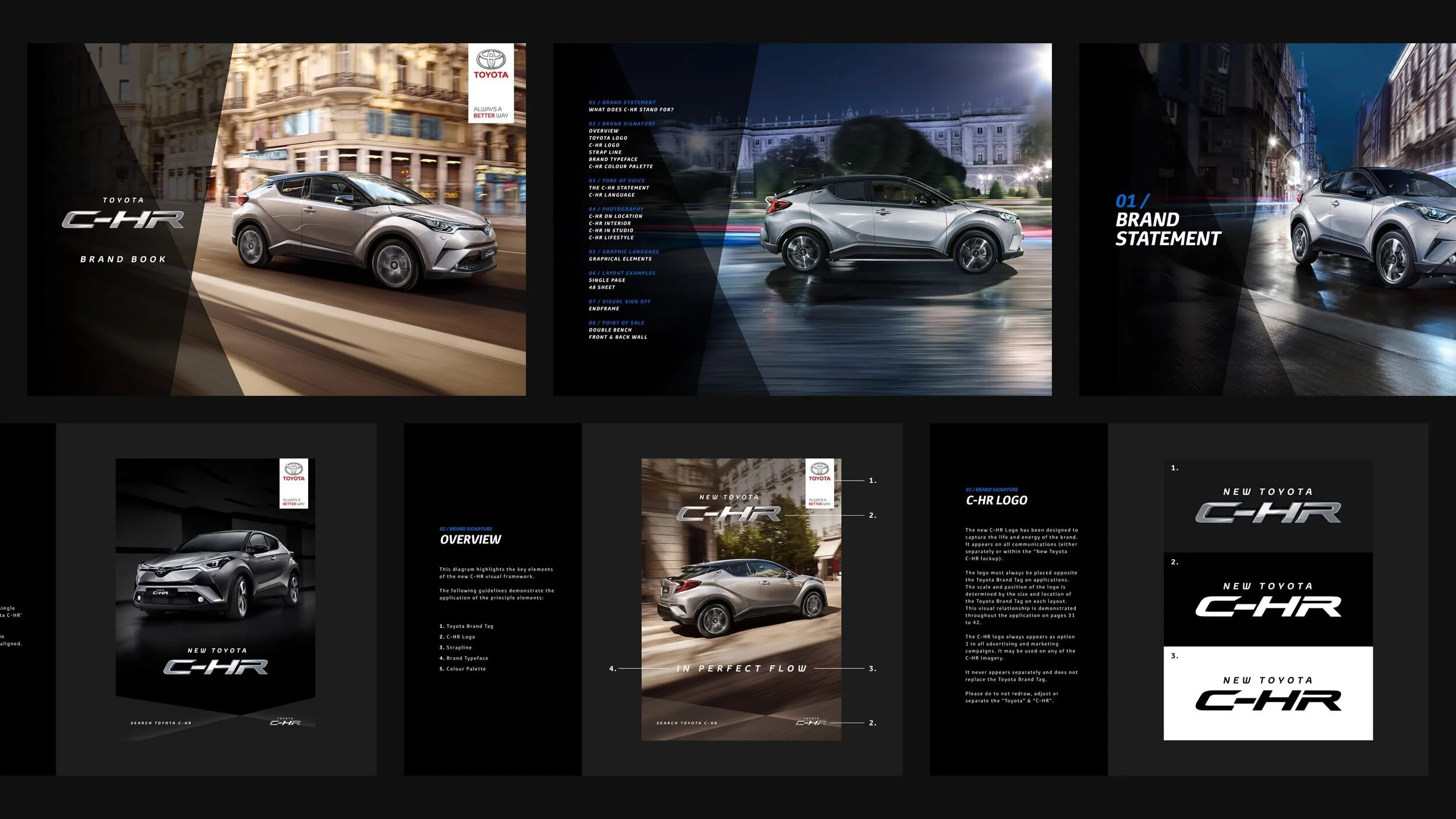This screenshot has width=1456, height=819.
Task: Select 'STRAP LINE' contents entry
Action: [x=605, y=152]
